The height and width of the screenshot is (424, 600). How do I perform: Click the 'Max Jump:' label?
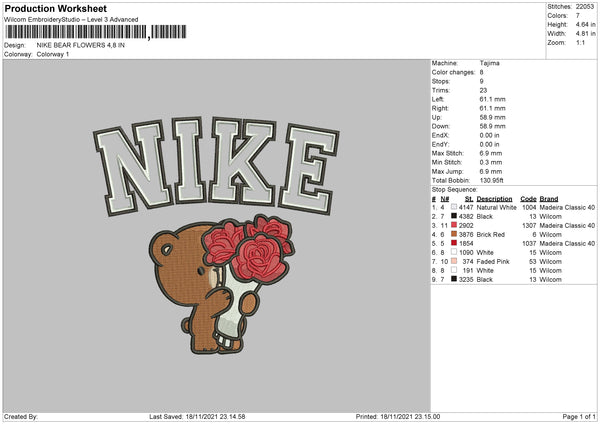tap(447, 171)
